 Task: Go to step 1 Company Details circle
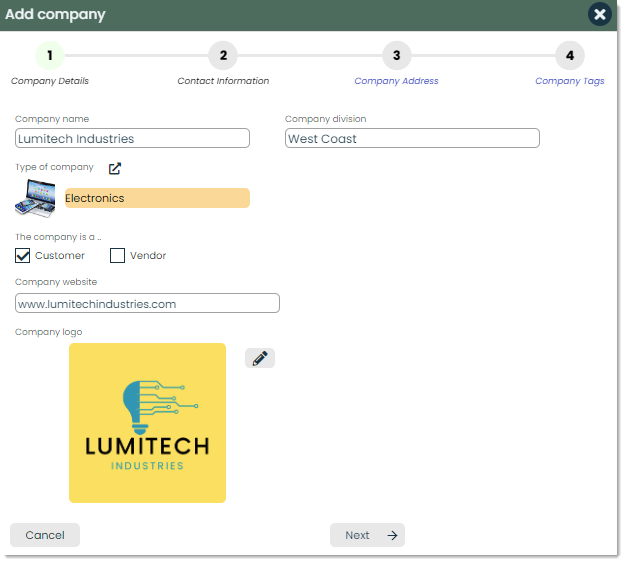pos(50,55)
